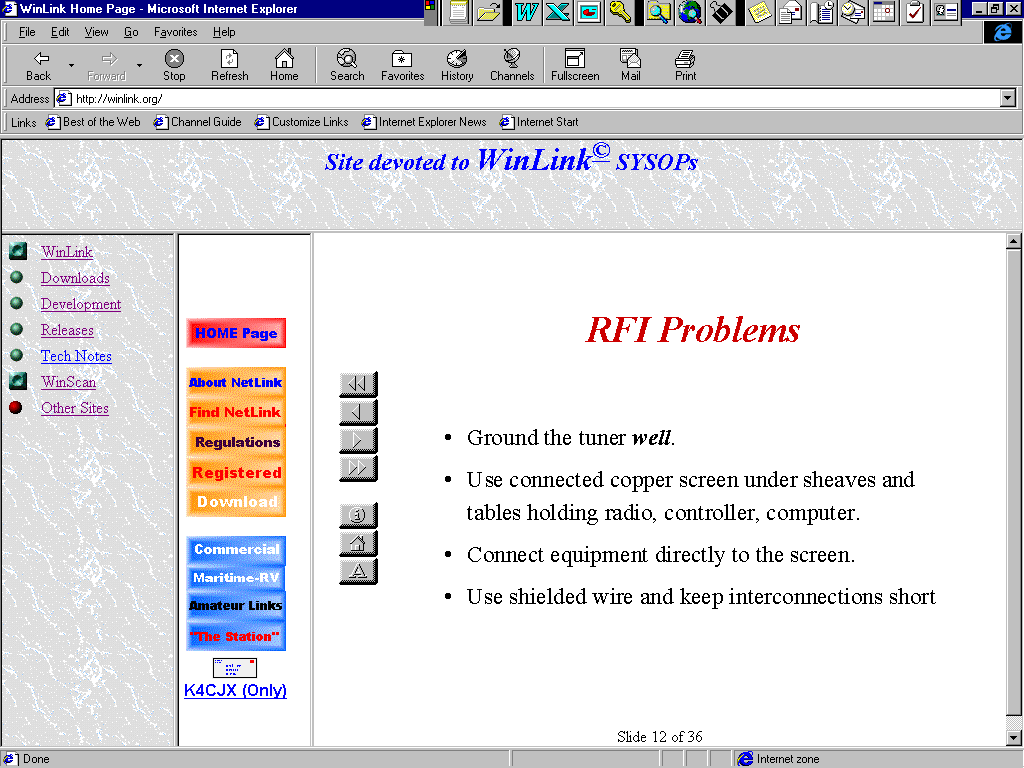Print the current page
Image resolution: width=1024 pixels, height=768 pixels.
(x=685, y=65)
